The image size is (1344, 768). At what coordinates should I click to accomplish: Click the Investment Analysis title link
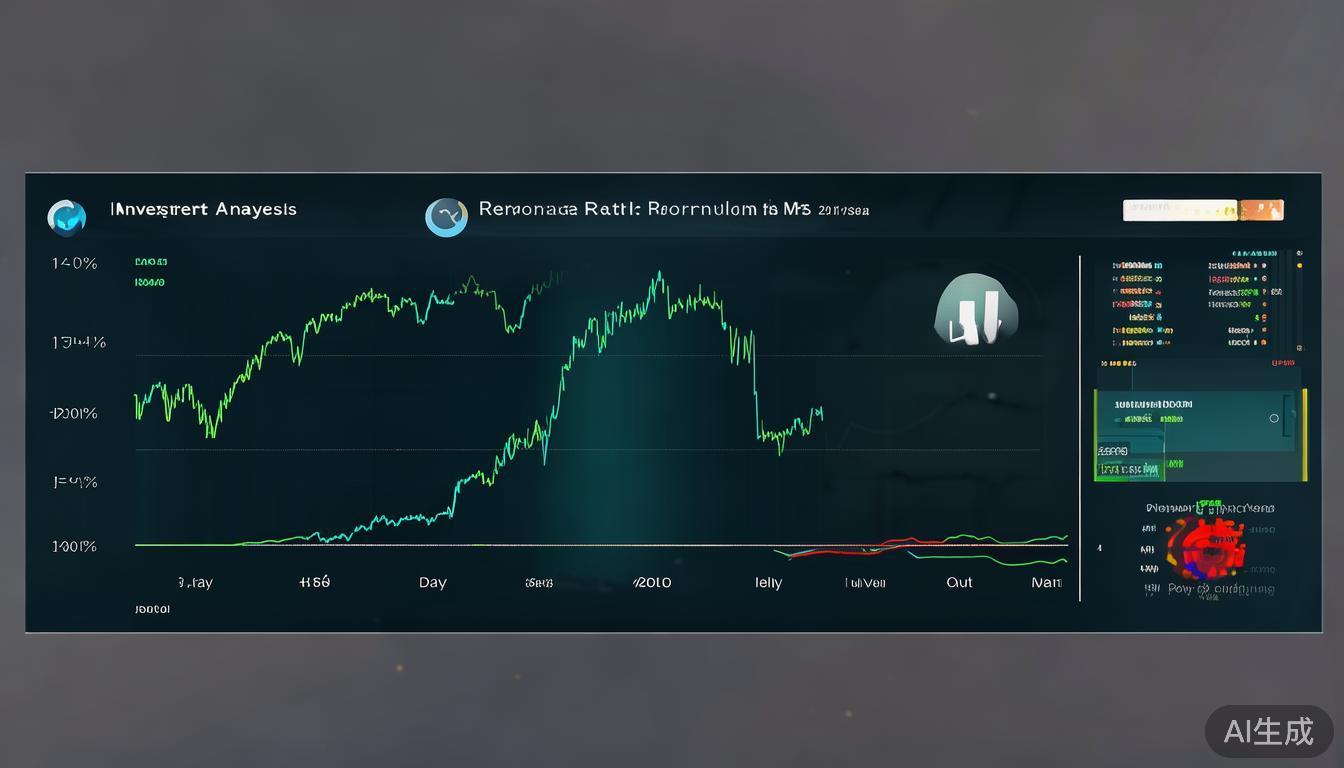coord(203,209)
